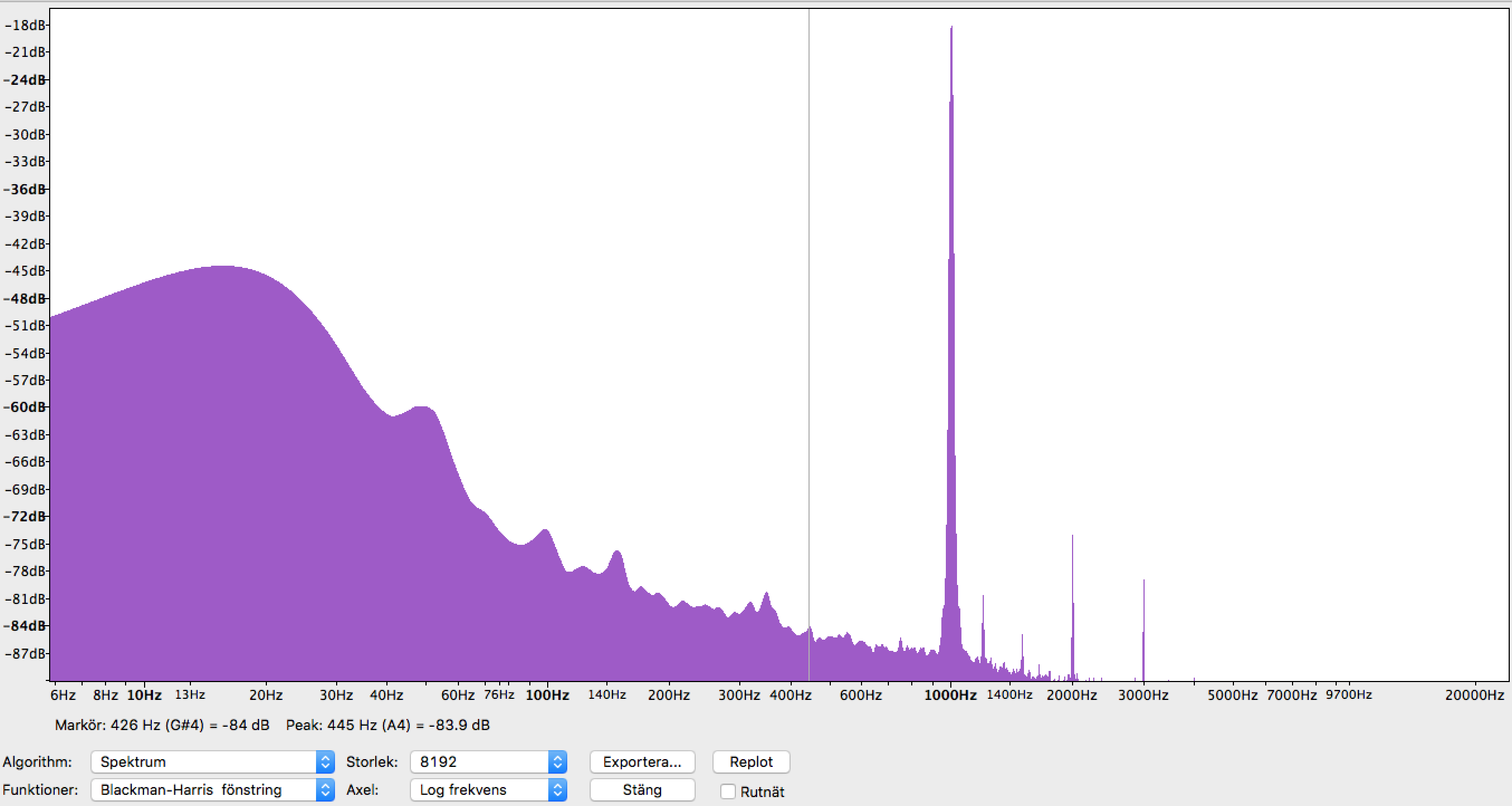Click the -84dB label on the level axis
The image size is (1512, 806).
25,626
